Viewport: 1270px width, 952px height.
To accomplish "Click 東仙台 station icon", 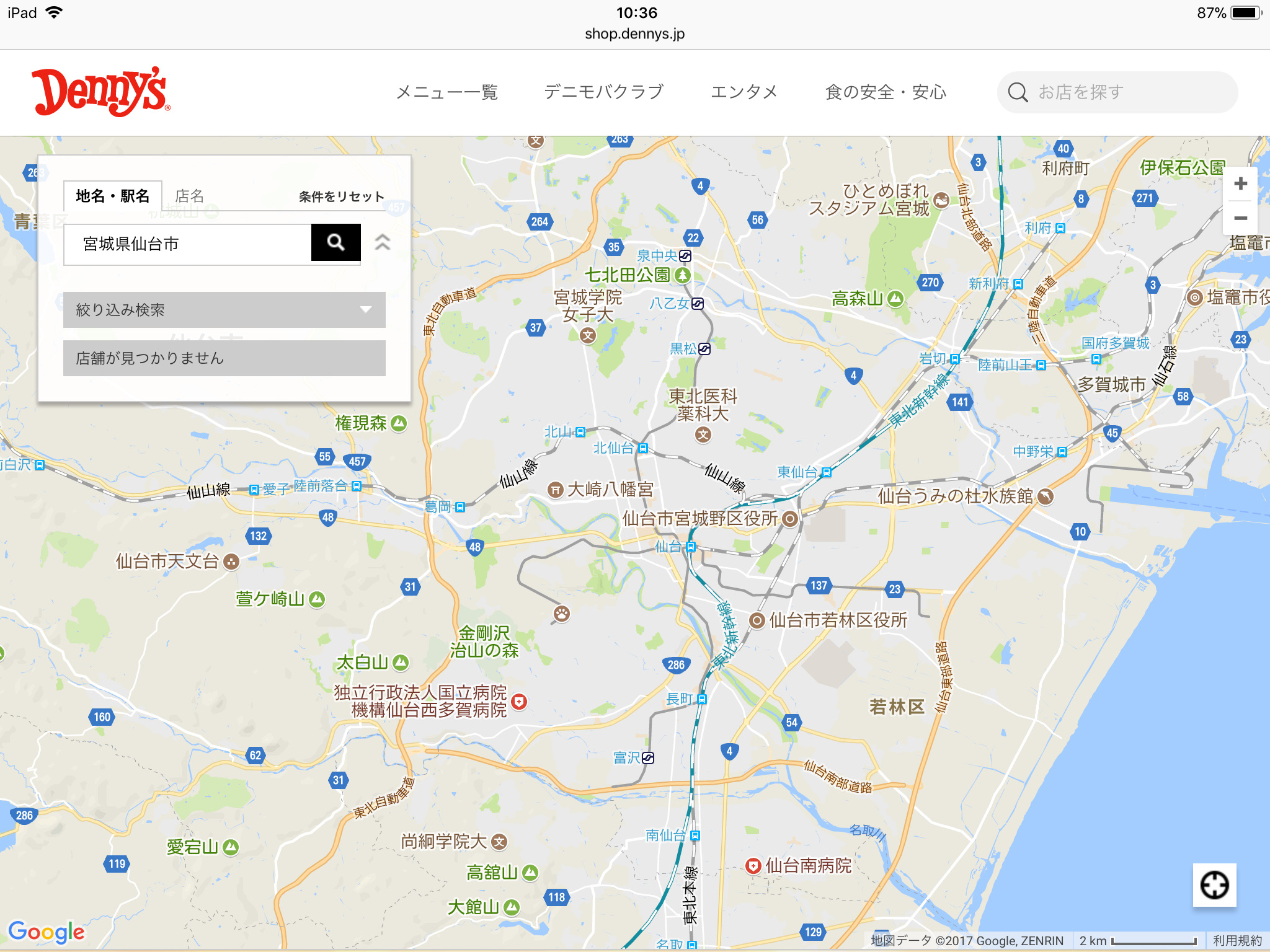I will tap(826, 472).
